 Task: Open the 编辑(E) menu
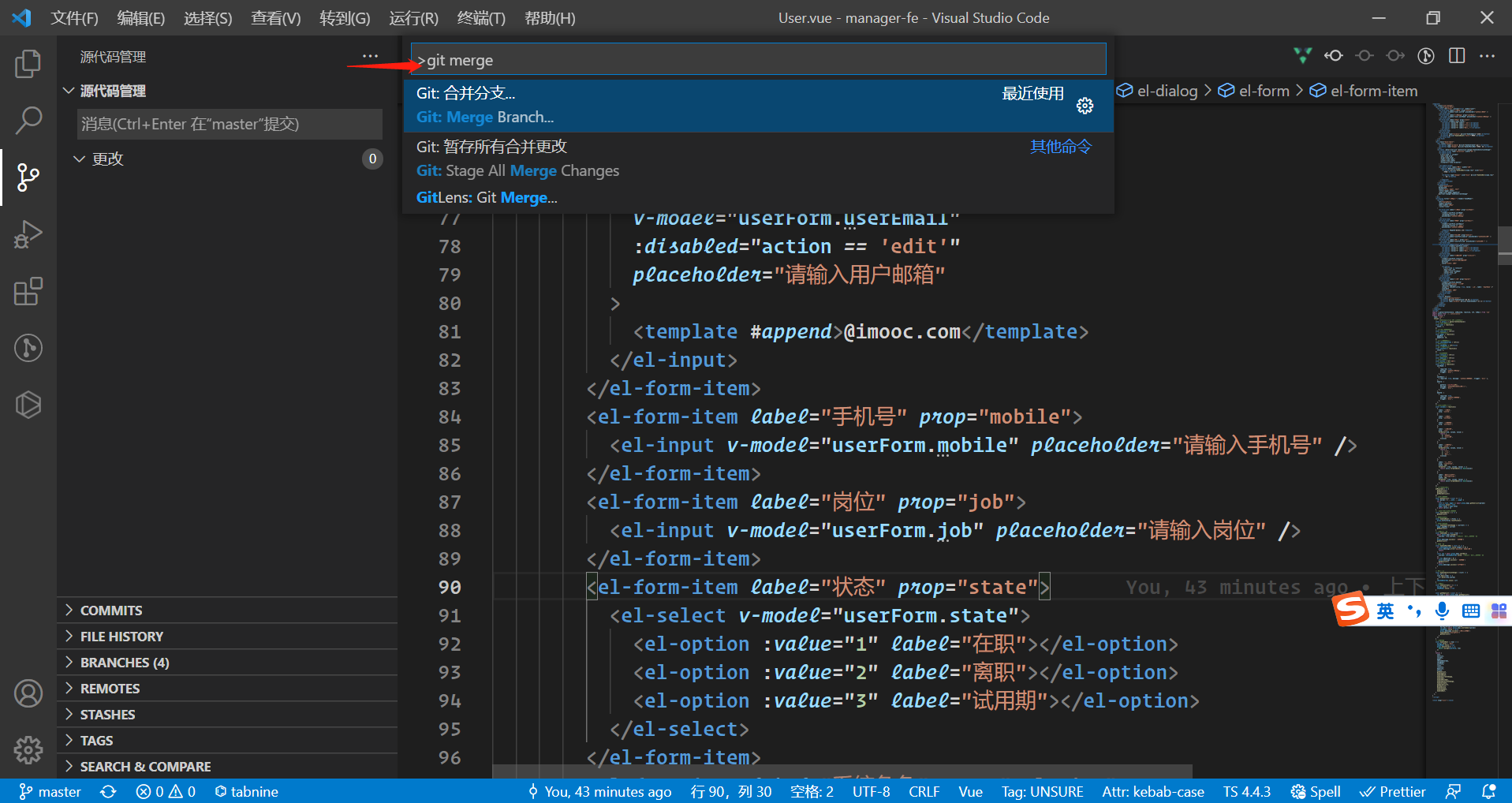[x=141, y=18]
